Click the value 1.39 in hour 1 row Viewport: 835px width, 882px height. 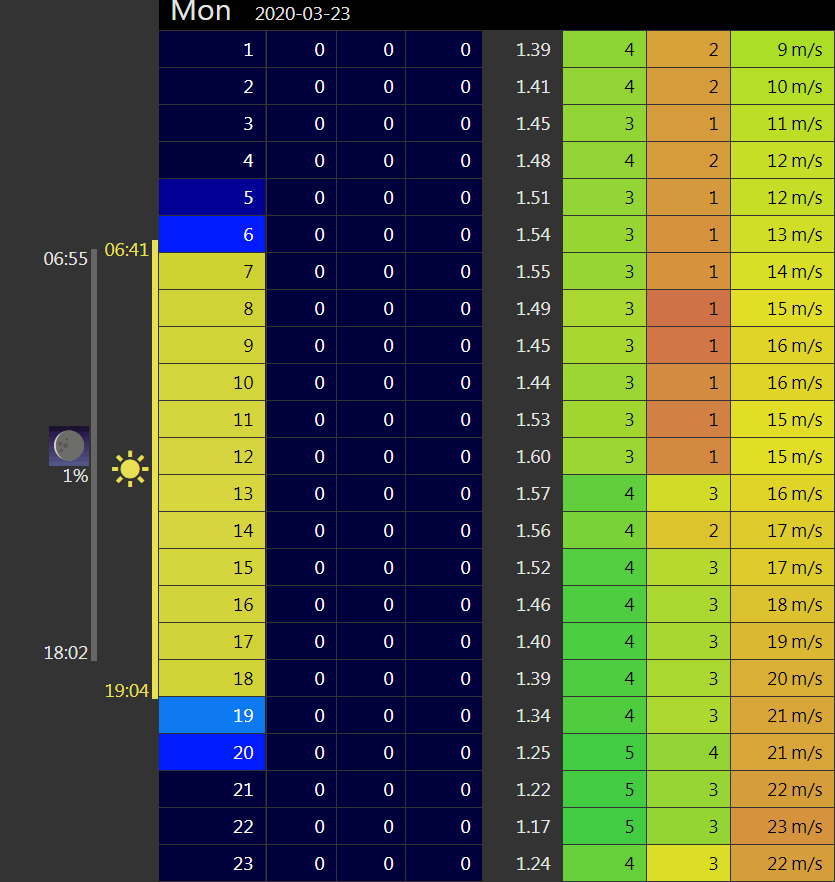[533, 50]
